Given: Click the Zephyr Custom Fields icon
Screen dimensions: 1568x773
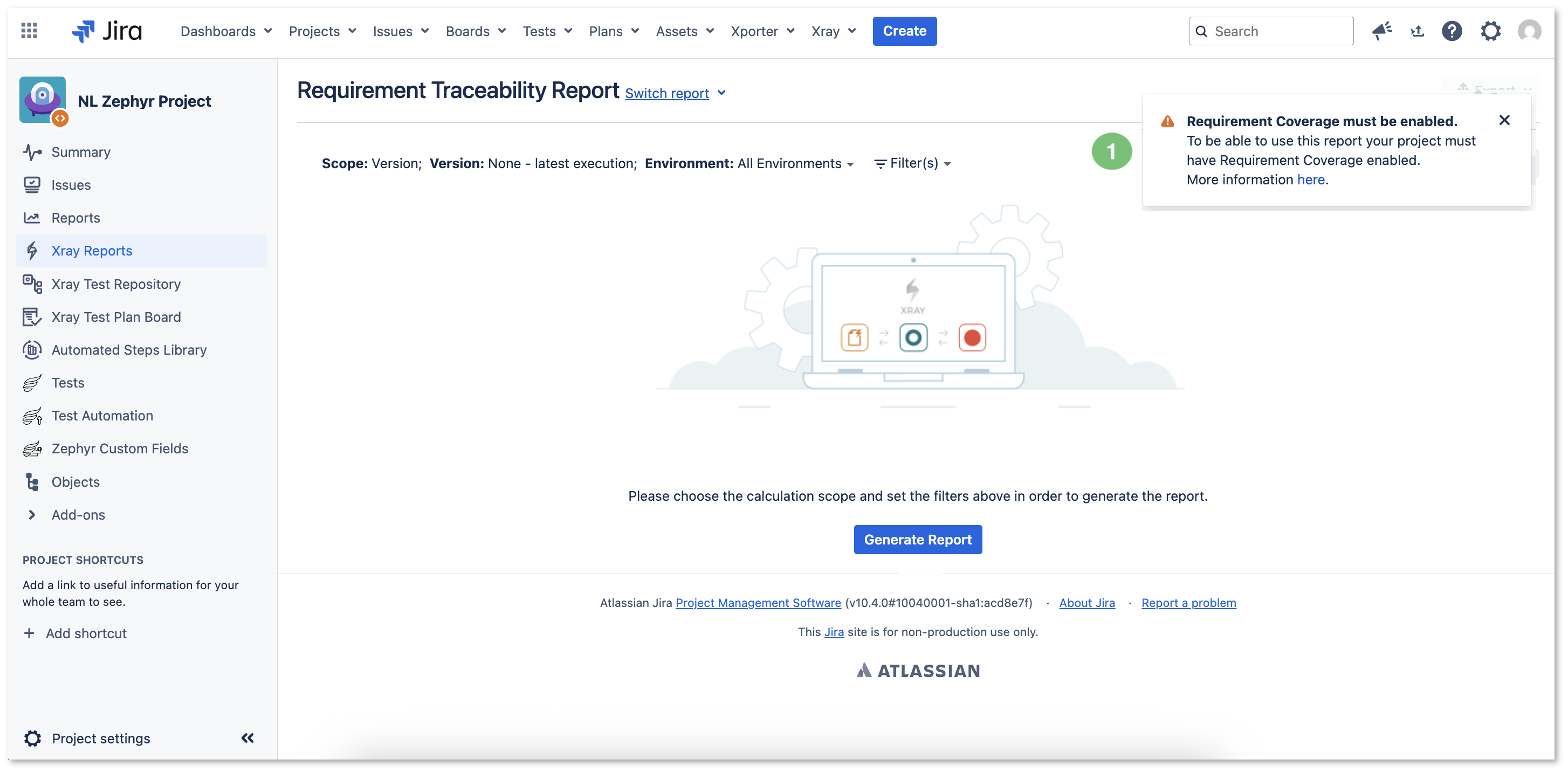Looking at the screenshot, I should [32, 448].
